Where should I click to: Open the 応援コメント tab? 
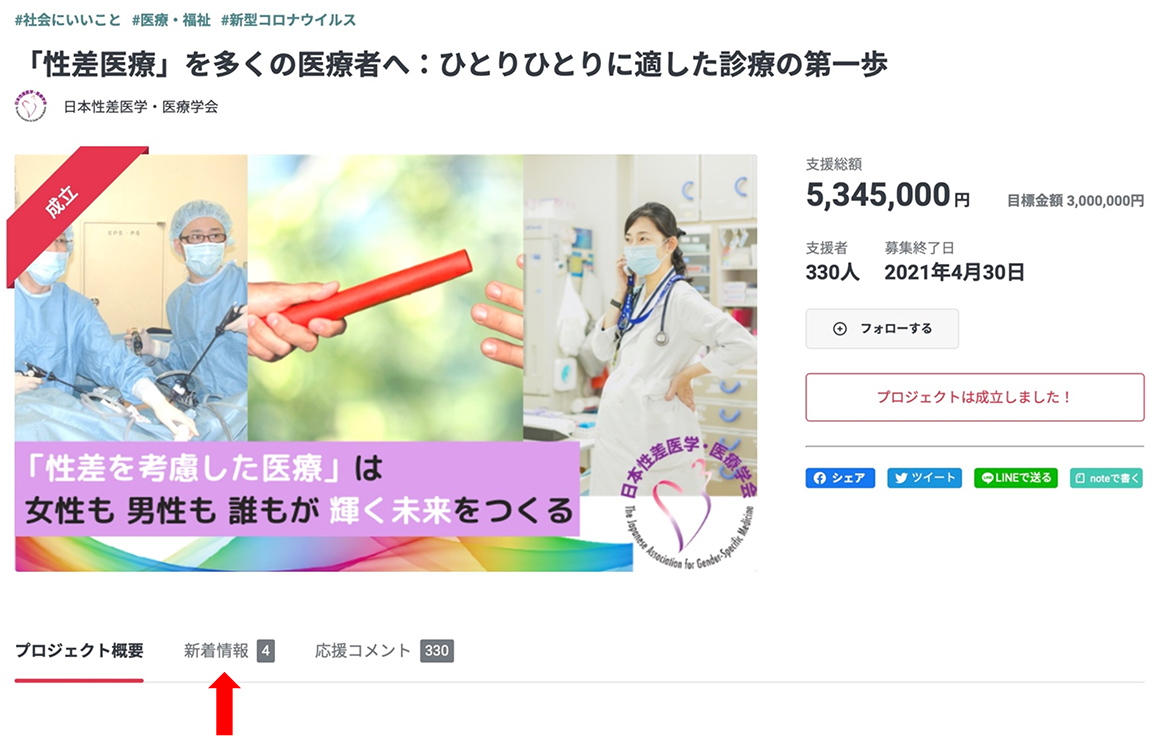click(x=362, y=650)
